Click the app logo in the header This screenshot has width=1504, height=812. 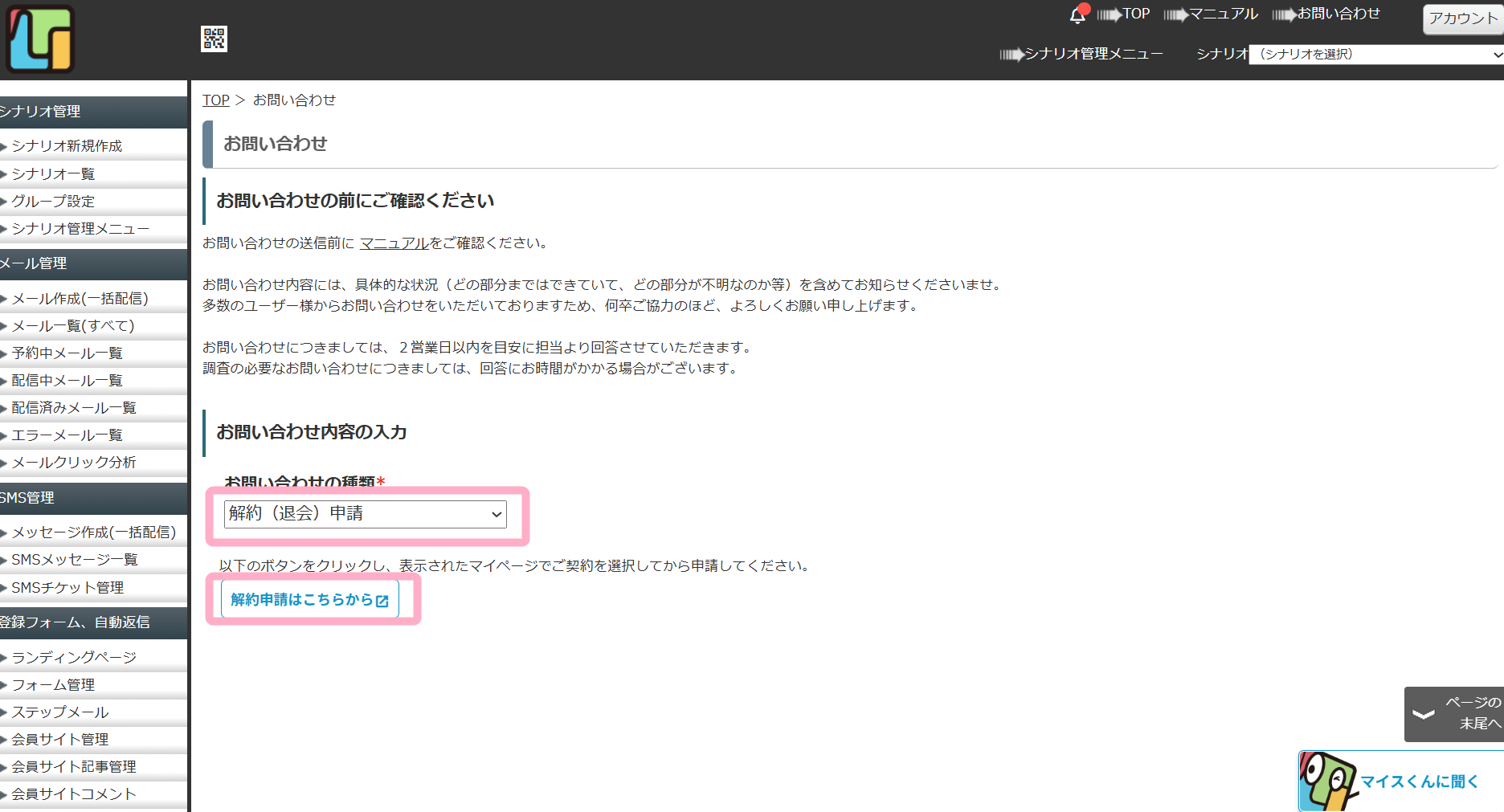(40, 39)
